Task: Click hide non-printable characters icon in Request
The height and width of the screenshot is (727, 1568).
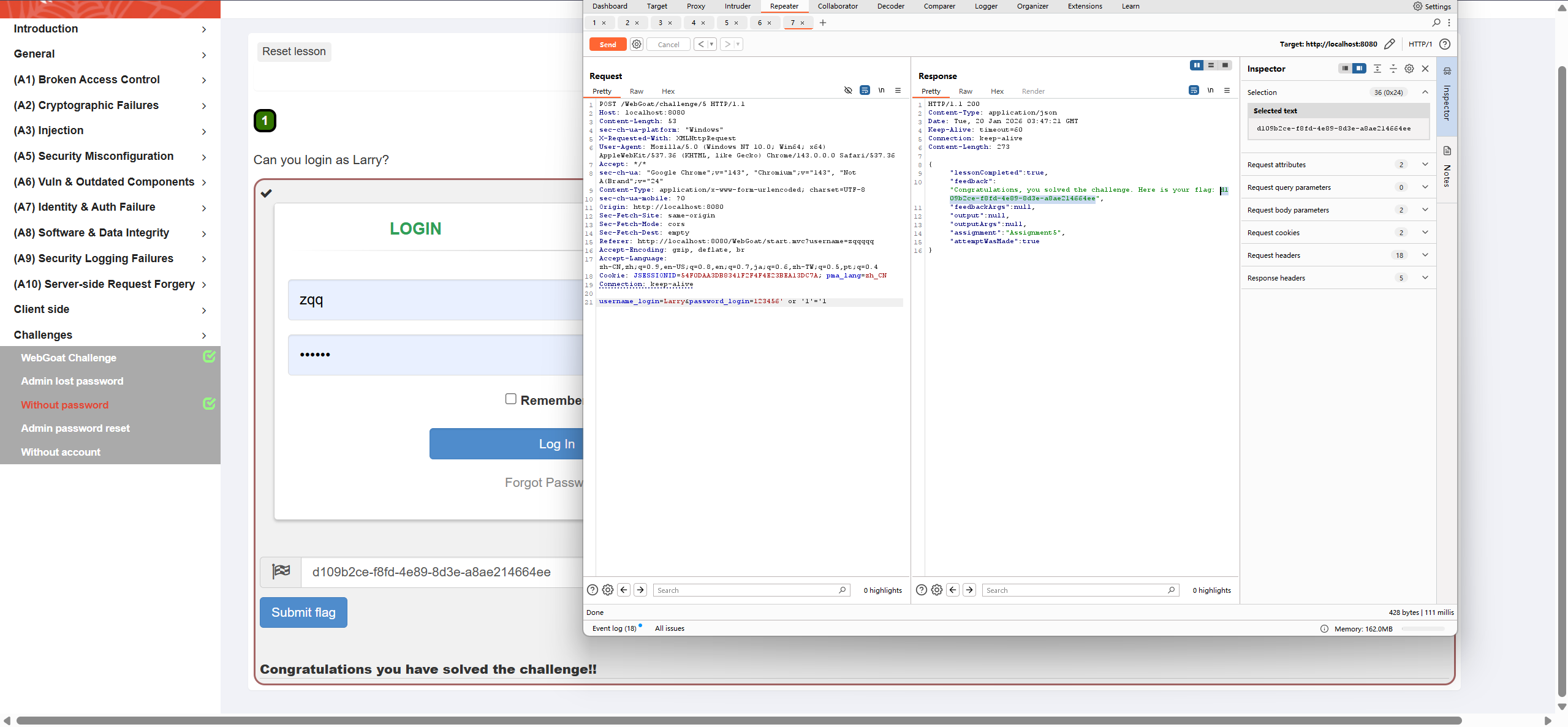Action: (x=848, y=91)
